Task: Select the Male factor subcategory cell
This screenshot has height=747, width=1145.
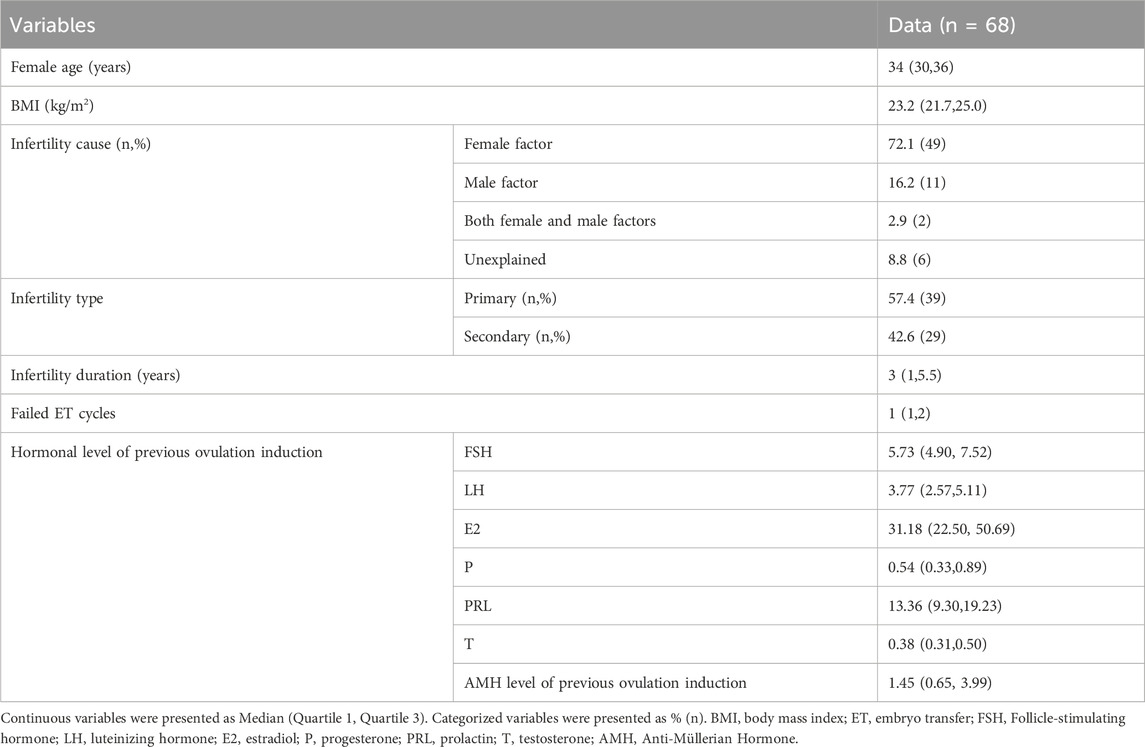Action: 500,182
